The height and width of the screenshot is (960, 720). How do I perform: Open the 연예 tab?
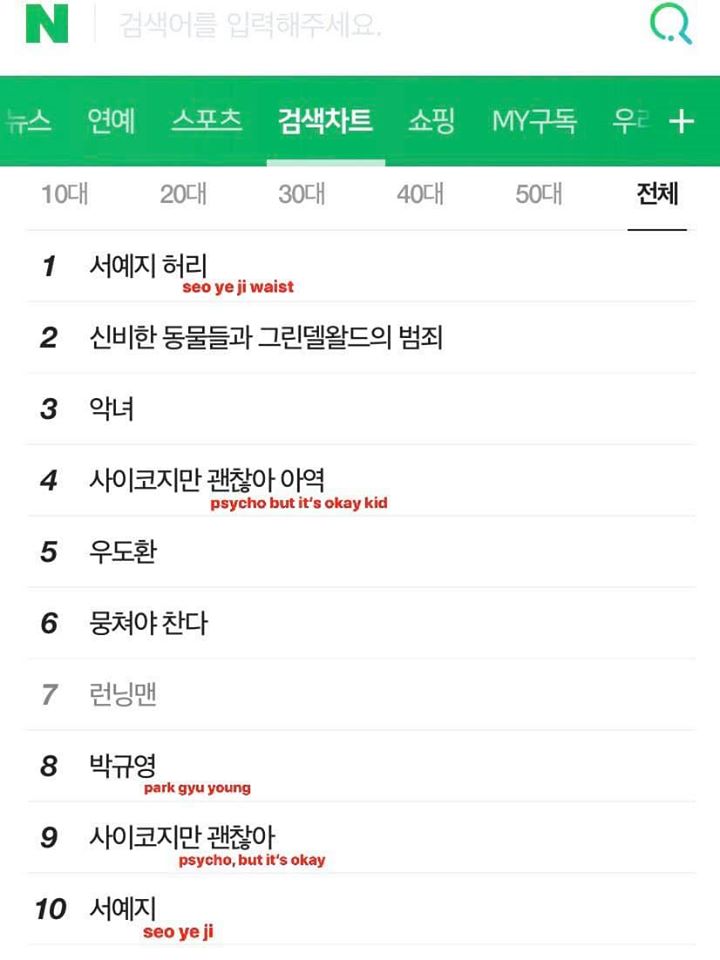(111, 122)
